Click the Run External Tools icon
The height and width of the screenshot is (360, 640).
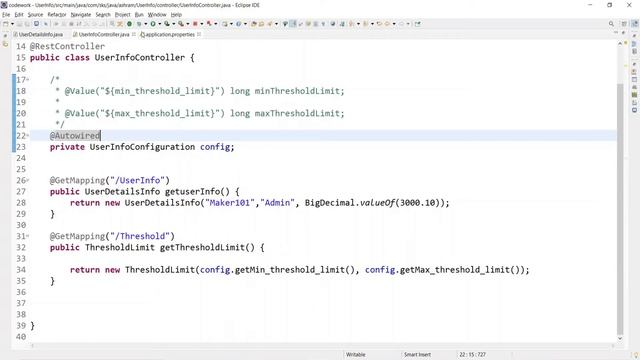180,24
